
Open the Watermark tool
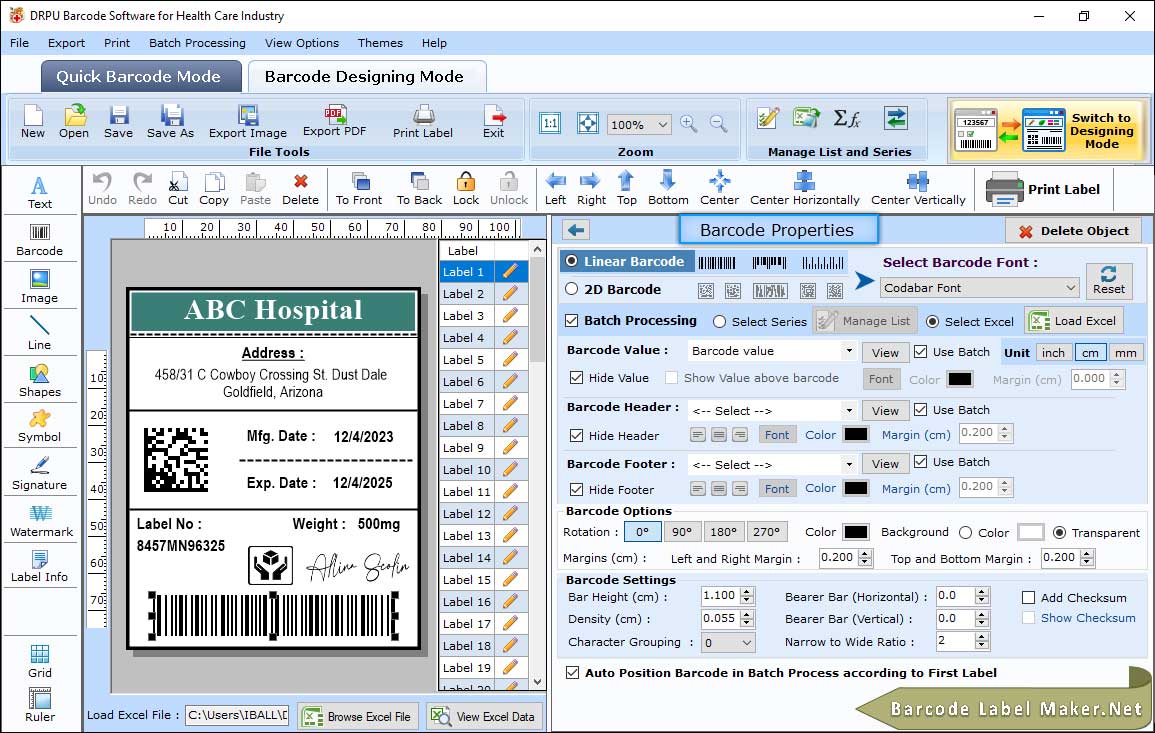click(41, 521)
